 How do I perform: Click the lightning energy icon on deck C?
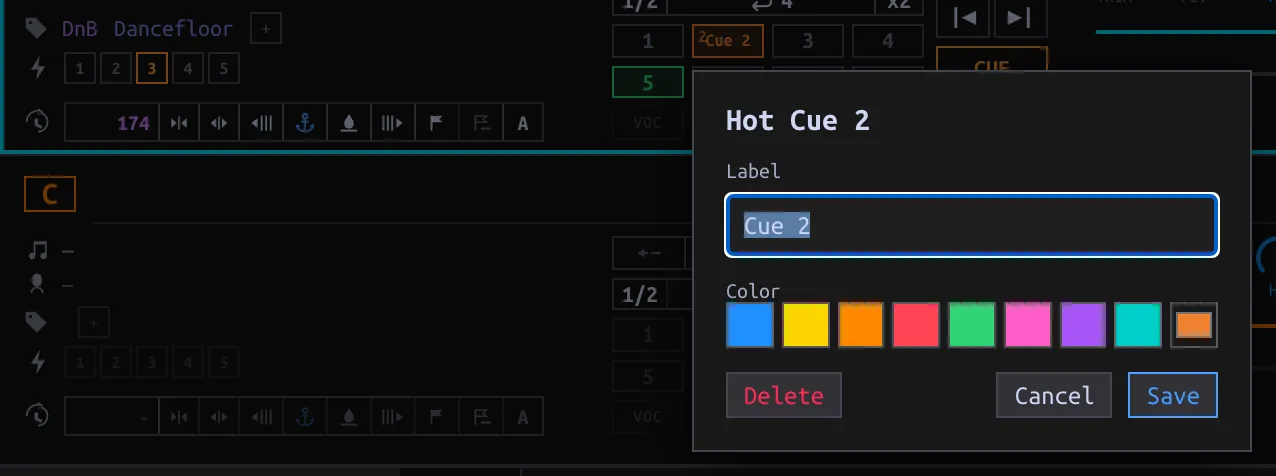[38, 361]
